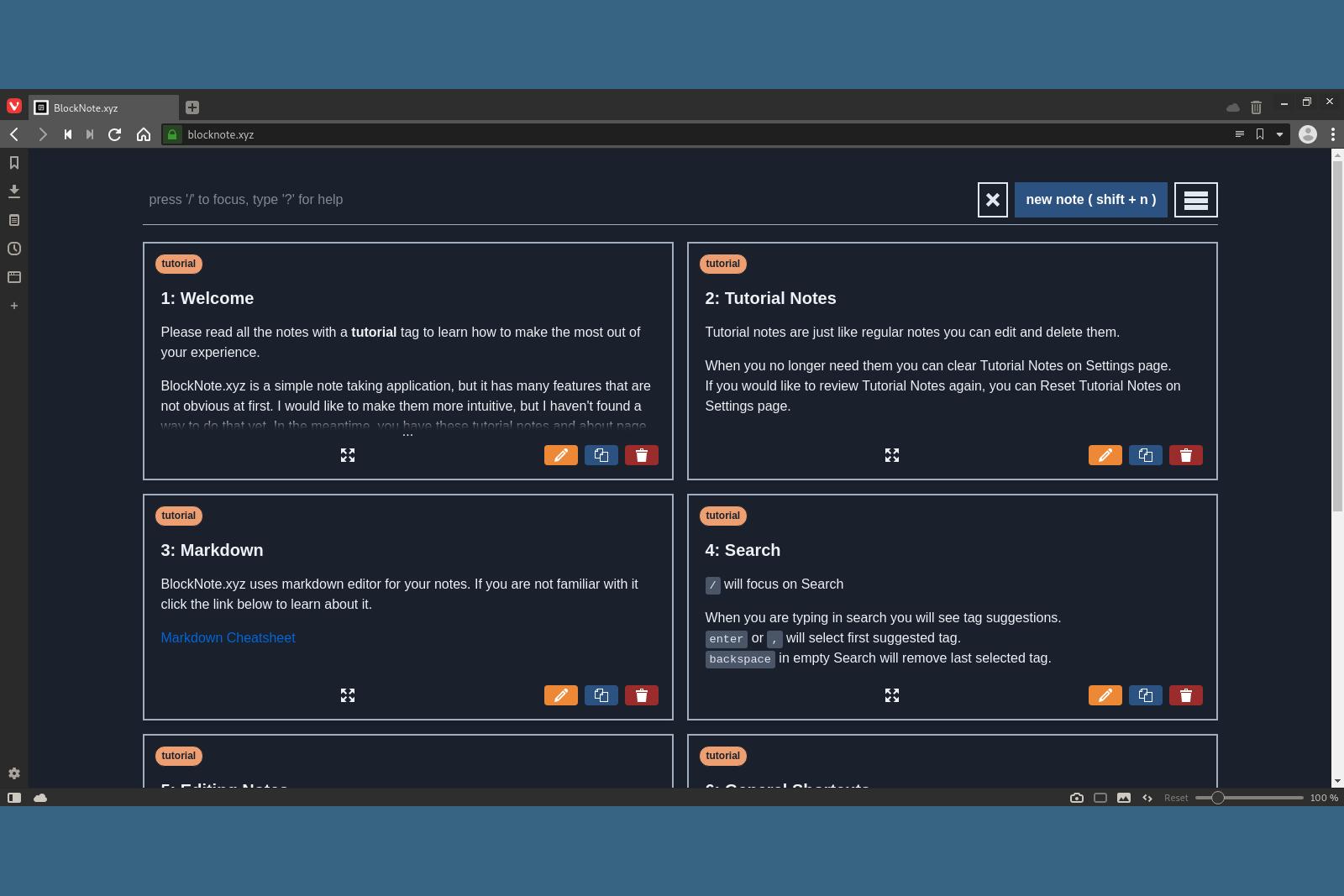Screen dimensions: 1344x896
Task: Delete the '3: Markdown' note
Action: pos(642,695)
